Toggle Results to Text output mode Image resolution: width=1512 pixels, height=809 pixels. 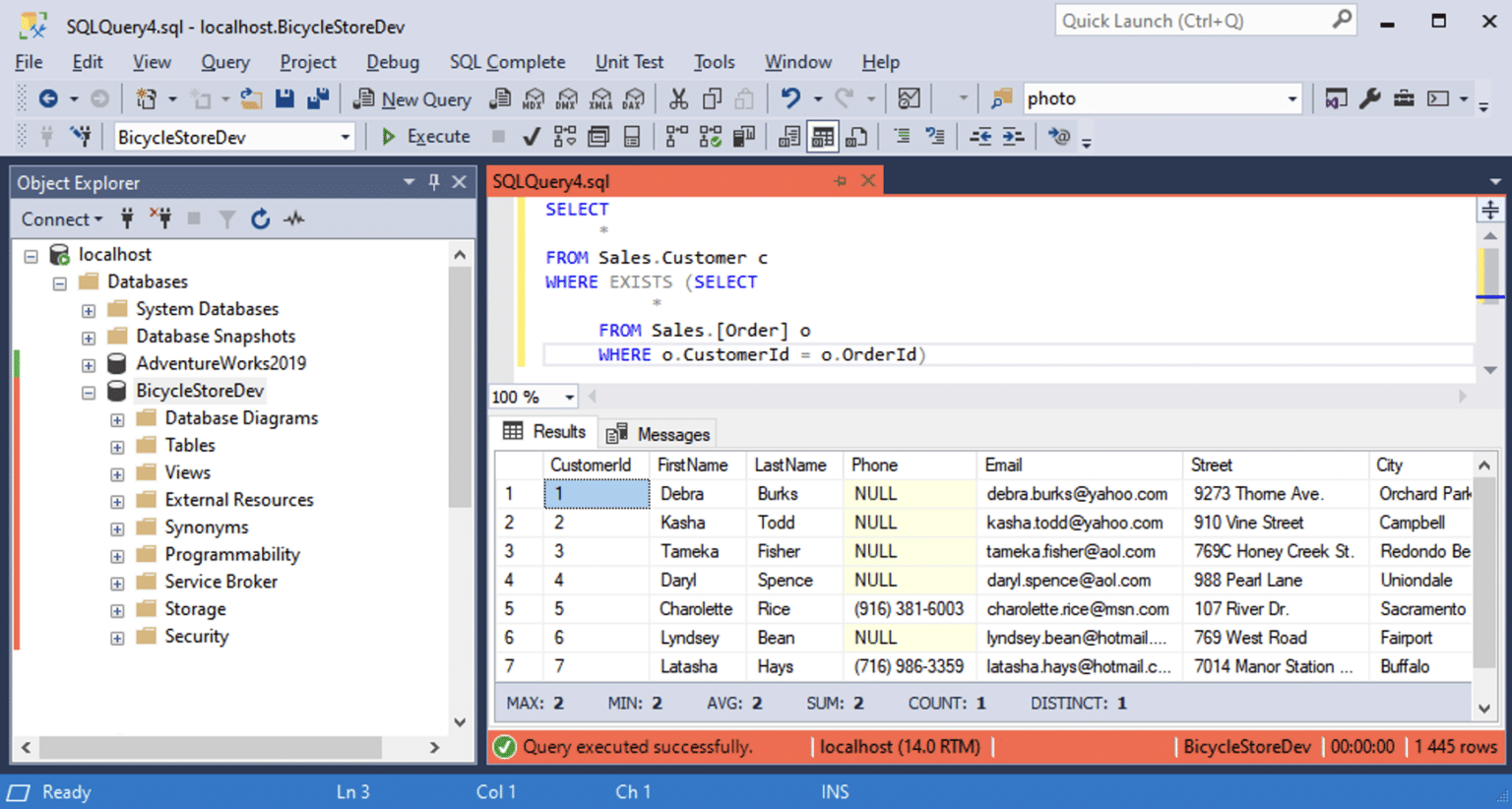(788, 136)
